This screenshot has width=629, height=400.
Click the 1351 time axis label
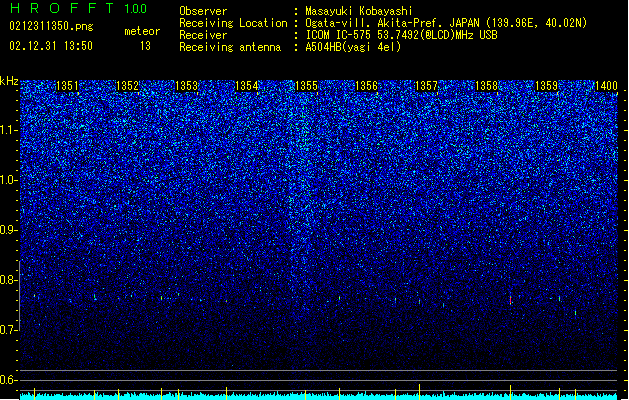[x=67, y=86]
